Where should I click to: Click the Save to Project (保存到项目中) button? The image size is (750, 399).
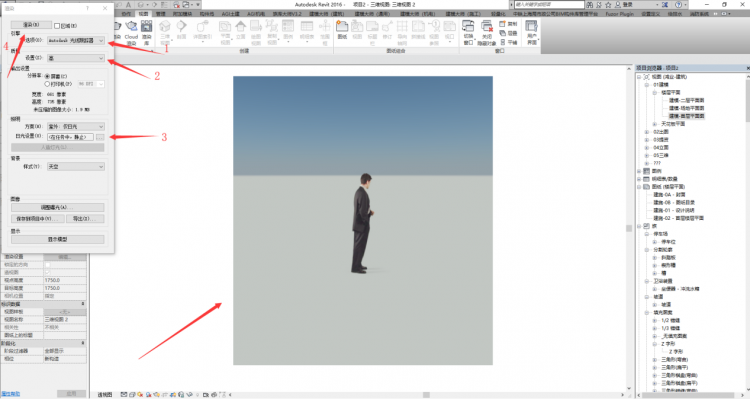[x=37, y=219]
